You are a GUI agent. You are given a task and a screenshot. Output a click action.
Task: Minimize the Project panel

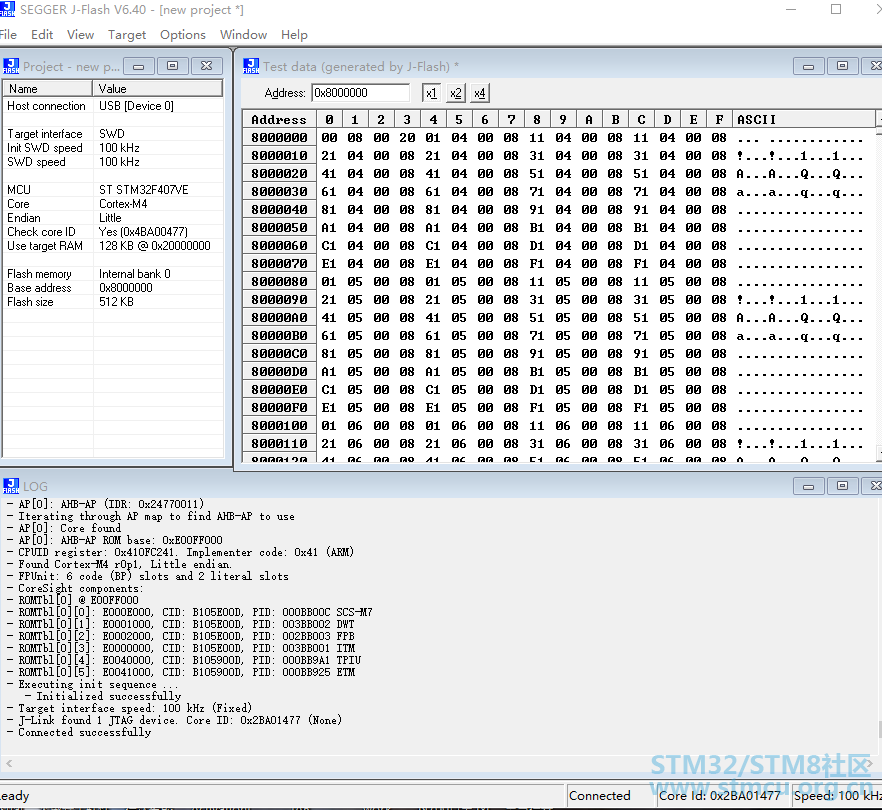click(x=138, y=66)
